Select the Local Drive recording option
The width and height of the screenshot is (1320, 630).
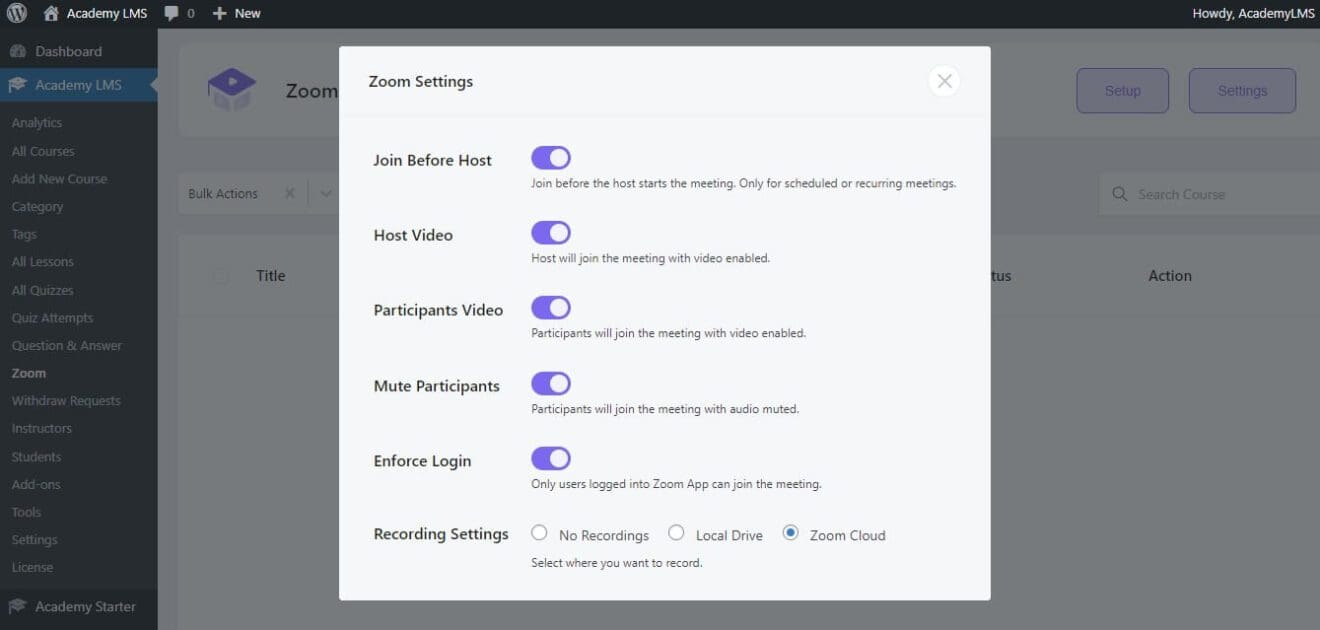coord(675,534)
